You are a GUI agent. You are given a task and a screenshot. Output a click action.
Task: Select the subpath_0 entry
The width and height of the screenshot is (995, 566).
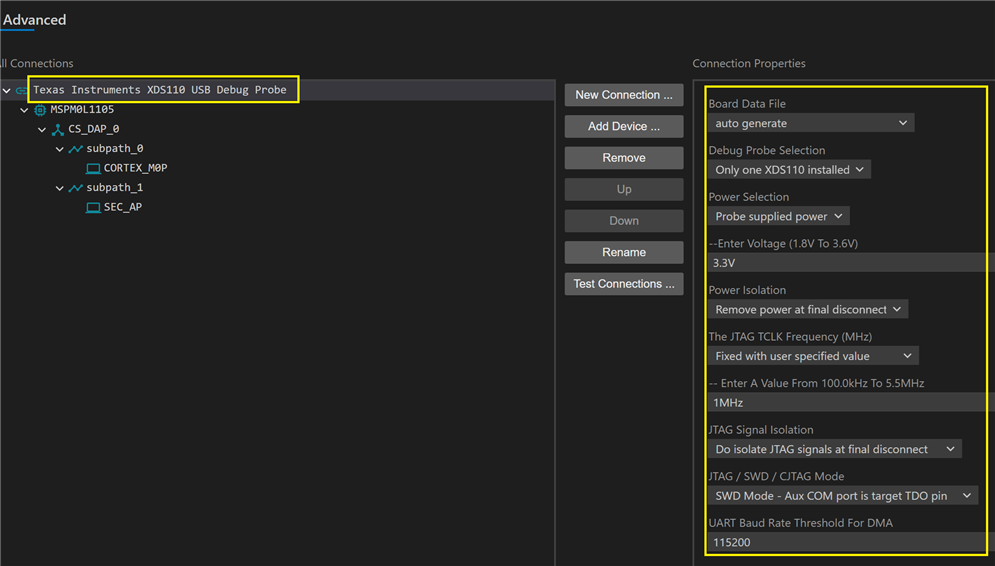[114, 148]
